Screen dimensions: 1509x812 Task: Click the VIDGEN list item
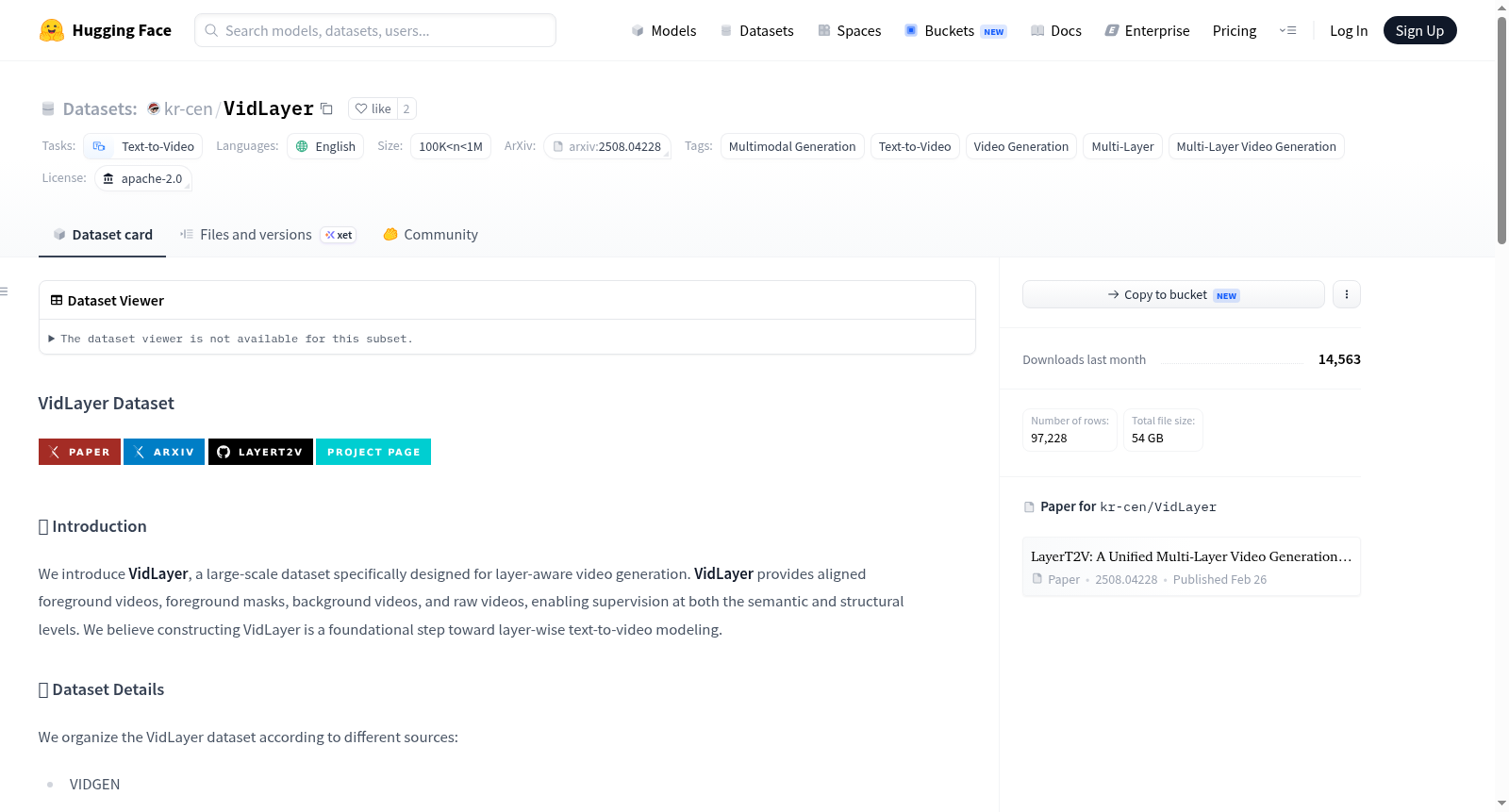94,785
